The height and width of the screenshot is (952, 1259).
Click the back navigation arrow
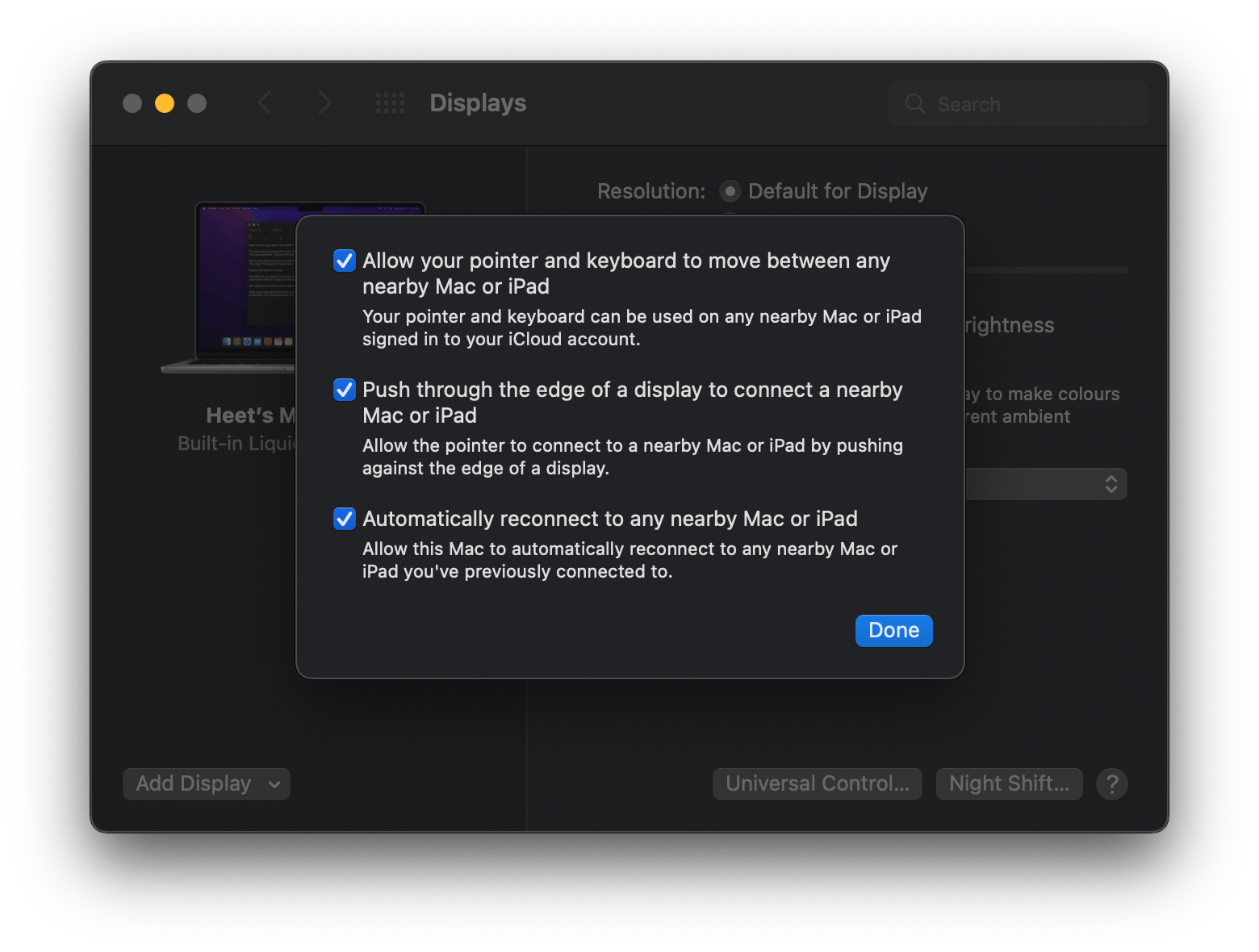coord(265,102)
